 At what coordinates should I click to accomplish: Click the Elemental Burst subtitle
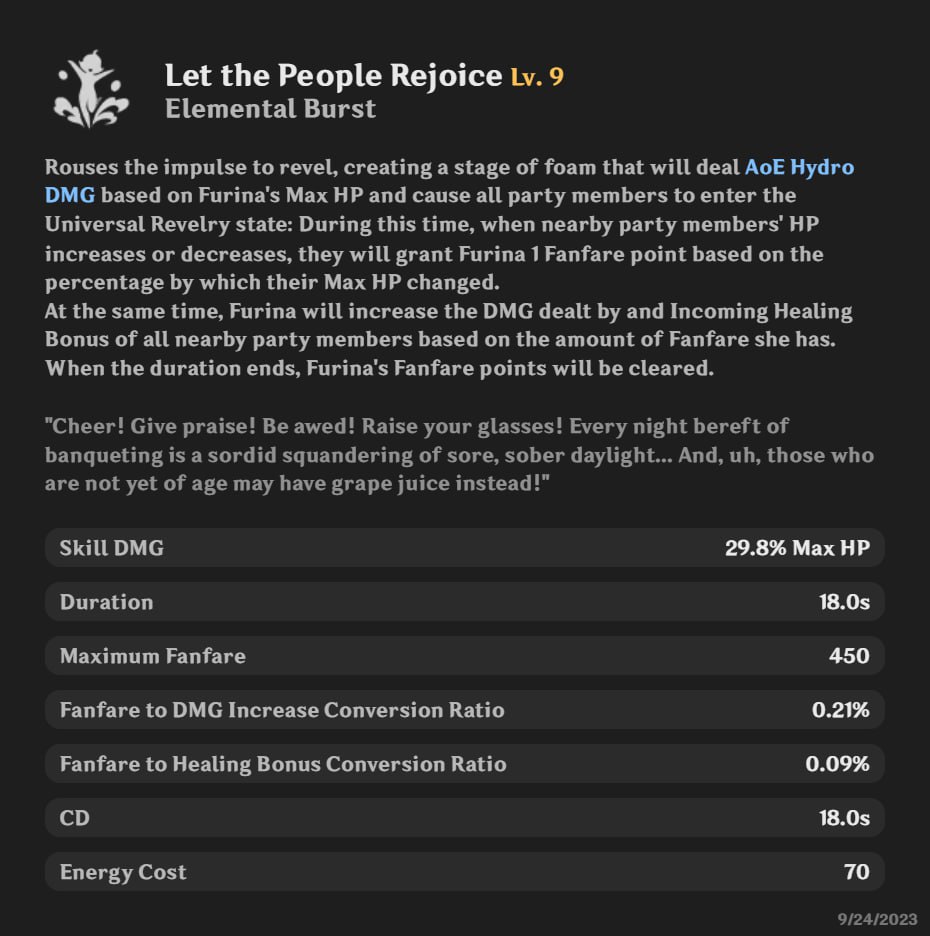(270, 109)
